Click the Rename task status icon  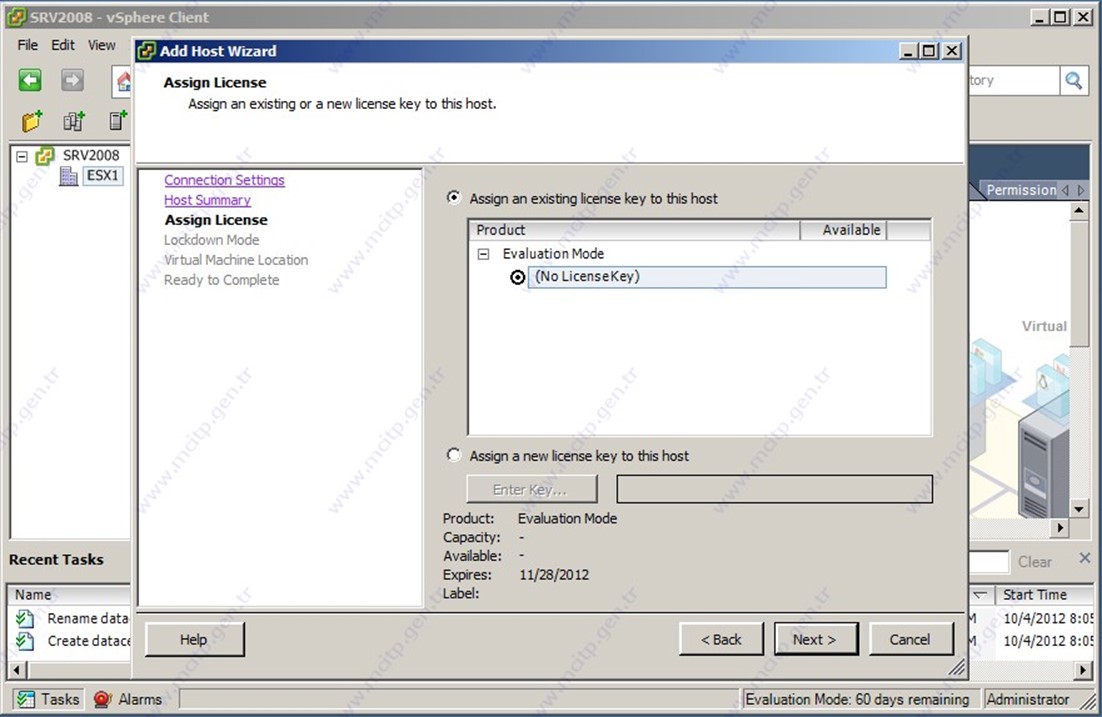pos(25,619)
